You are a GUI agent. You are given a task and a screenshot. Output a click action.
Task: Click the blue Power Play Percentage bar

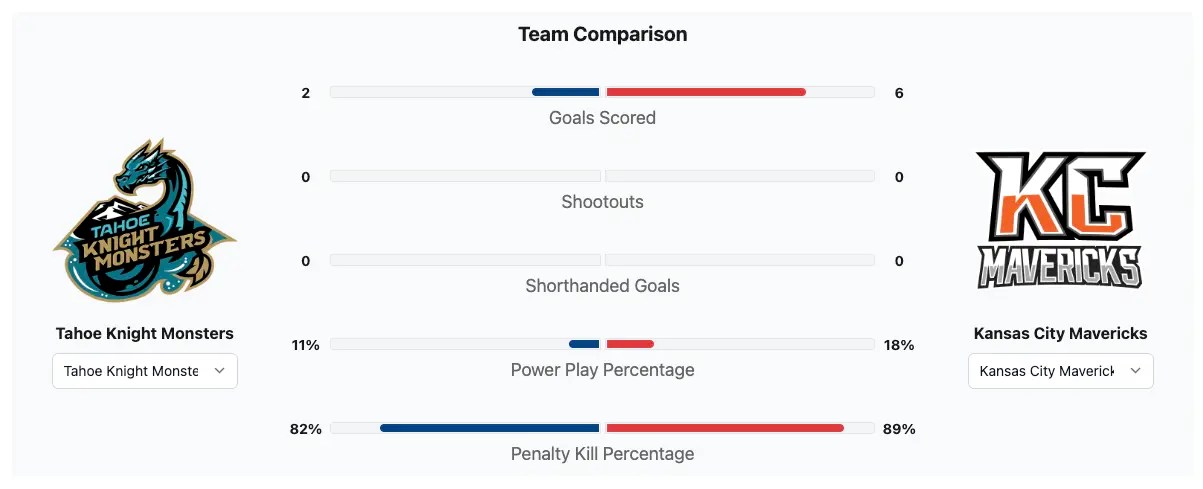coord(584,344)
